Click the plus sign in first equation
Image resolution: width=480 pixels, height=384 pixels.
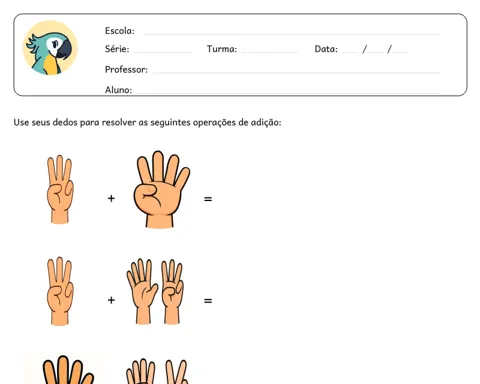tap(111, 198)
